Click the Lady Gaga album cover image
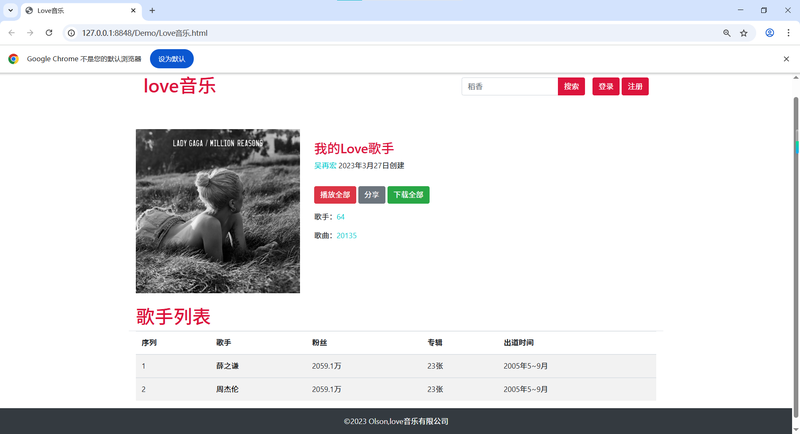 [x=218, y=211]
